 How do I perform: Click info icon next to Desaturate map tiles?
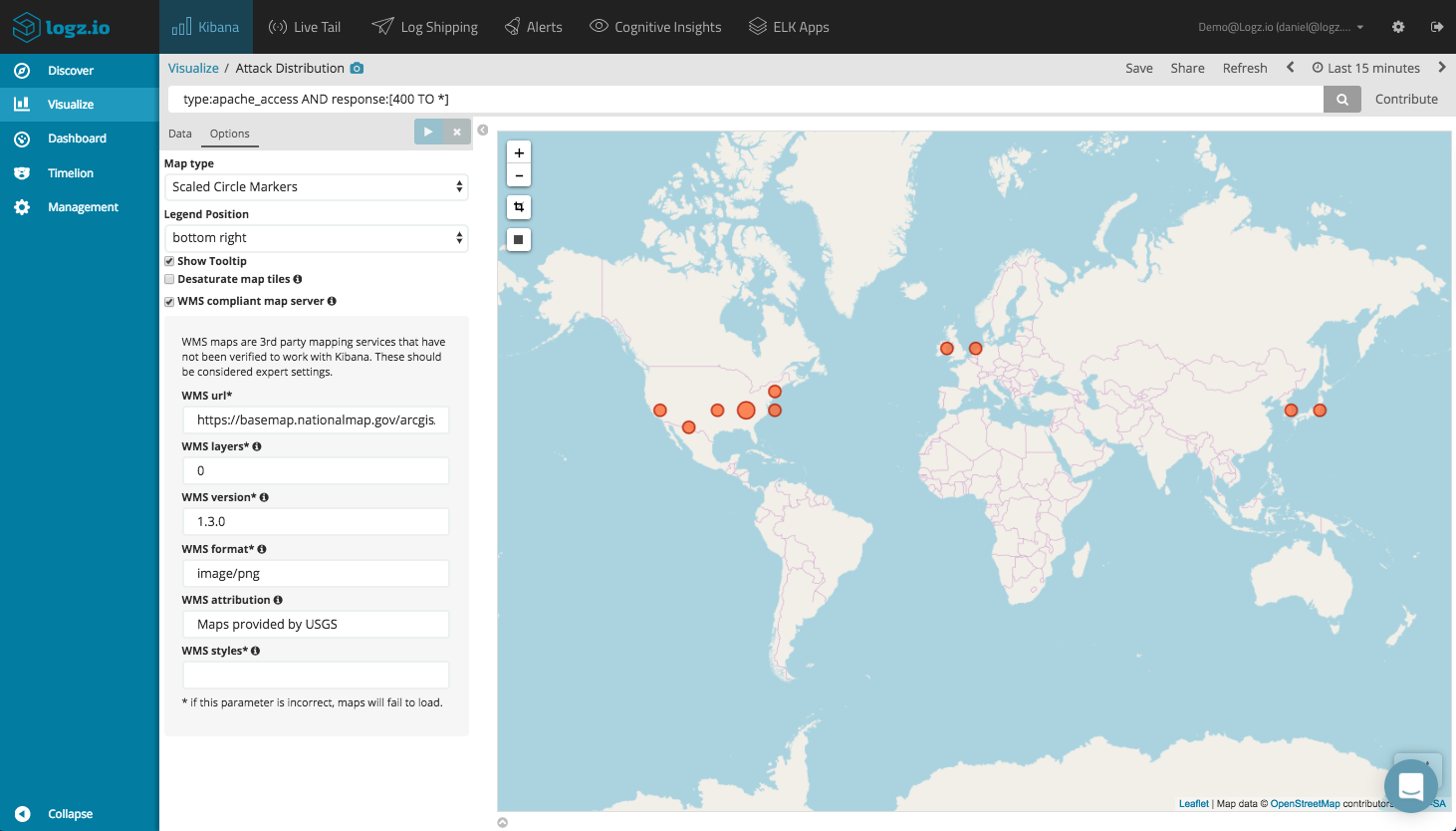pos(298,279)
